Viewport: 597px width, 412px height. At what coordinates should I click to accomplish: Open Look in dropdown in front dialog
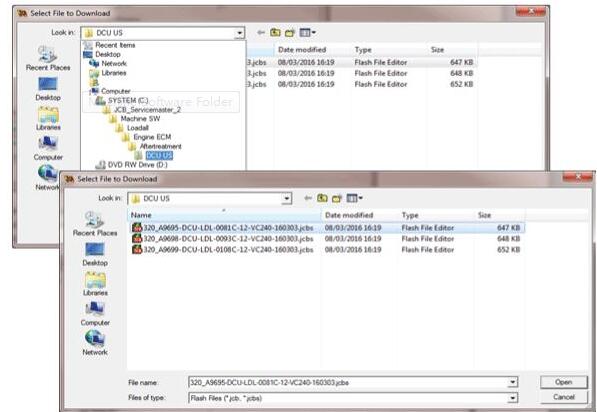(287, 198)
